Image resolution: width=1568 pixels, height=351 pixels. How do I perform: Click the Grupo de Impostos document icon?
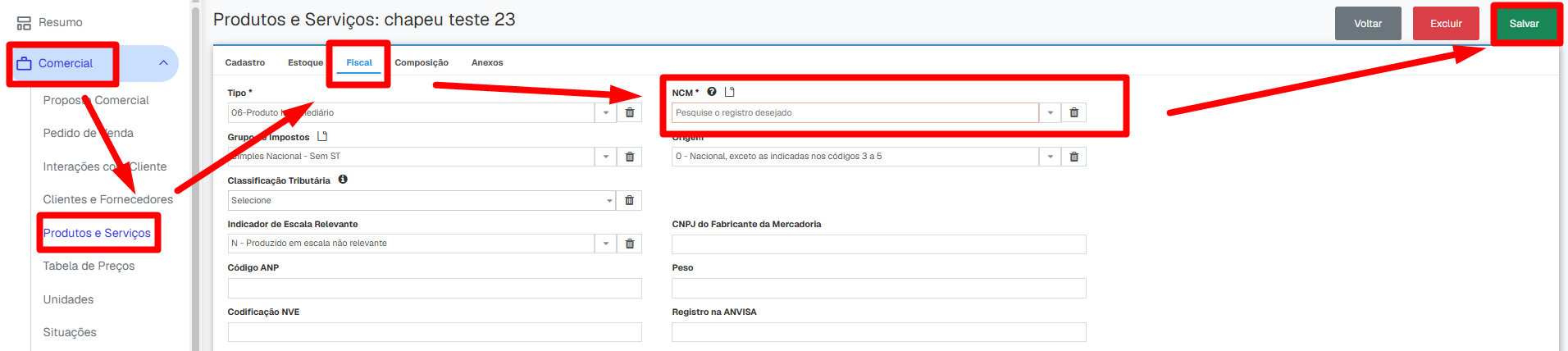[x=322, y=136]
